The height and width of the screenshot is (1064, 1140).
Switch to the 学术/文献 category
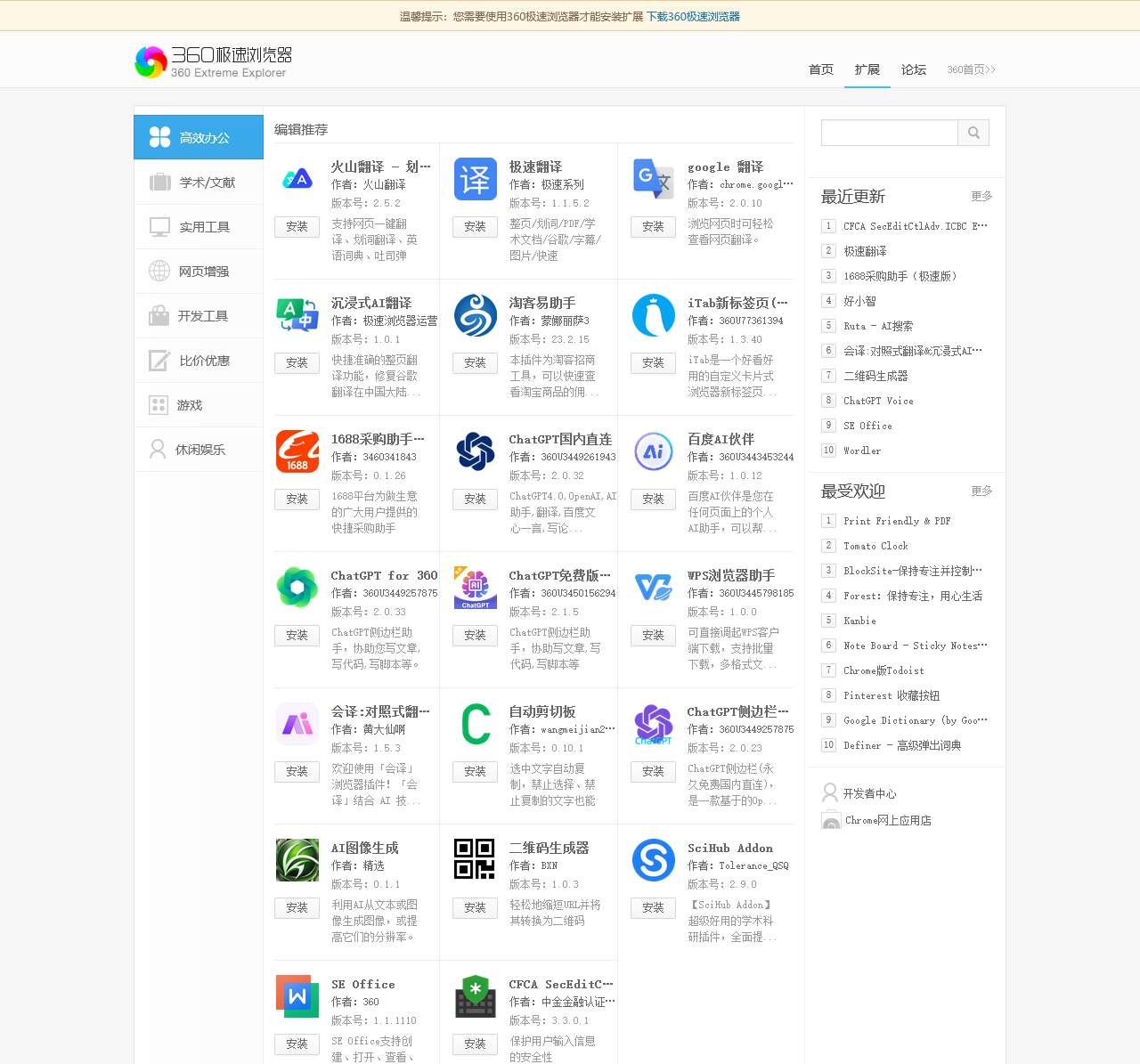pos(199,183)
